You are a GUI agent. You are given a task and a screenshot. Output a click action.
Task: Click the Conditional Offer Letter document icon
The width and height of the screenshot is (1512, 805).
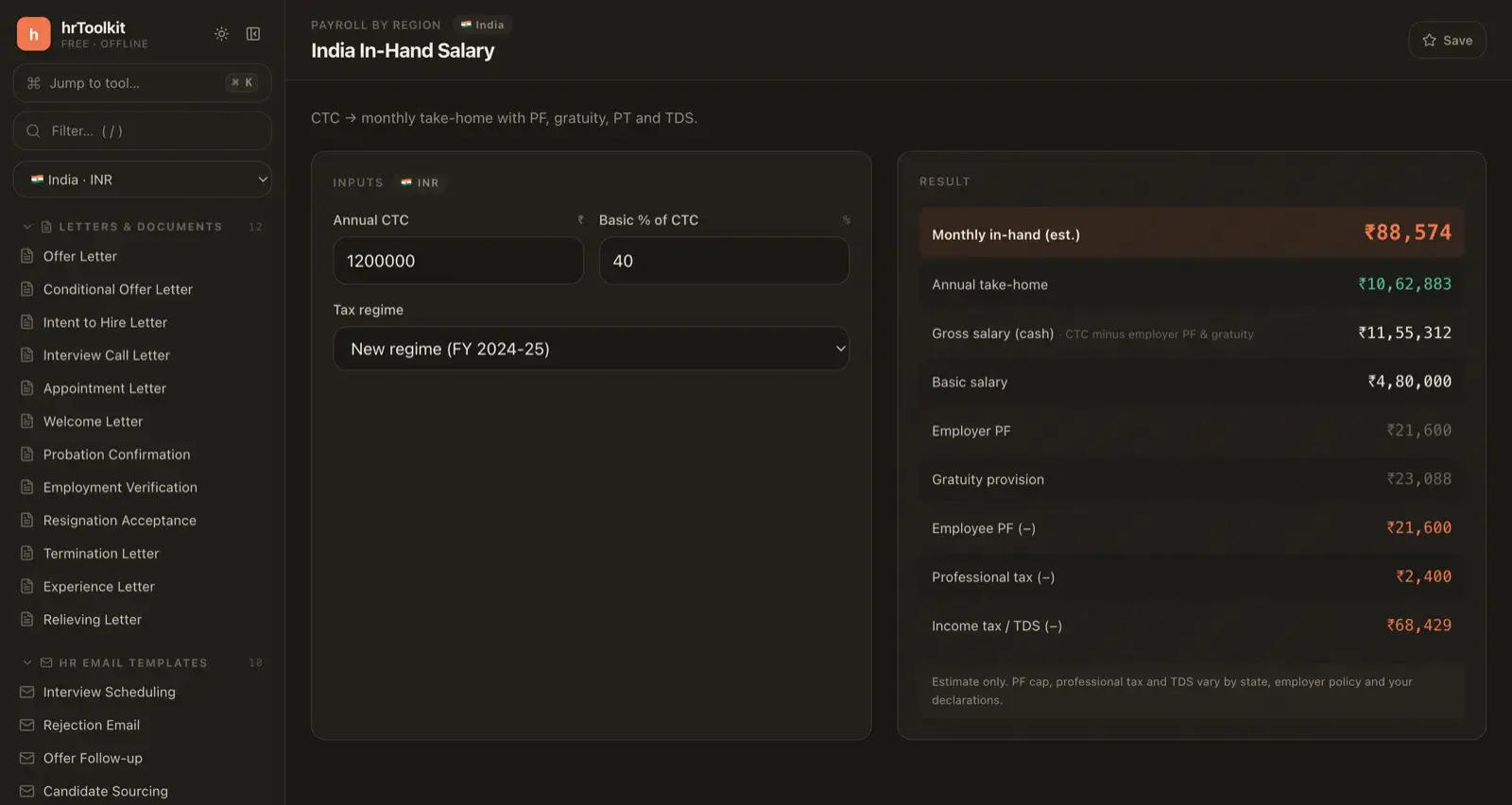(x=27, y=289)
